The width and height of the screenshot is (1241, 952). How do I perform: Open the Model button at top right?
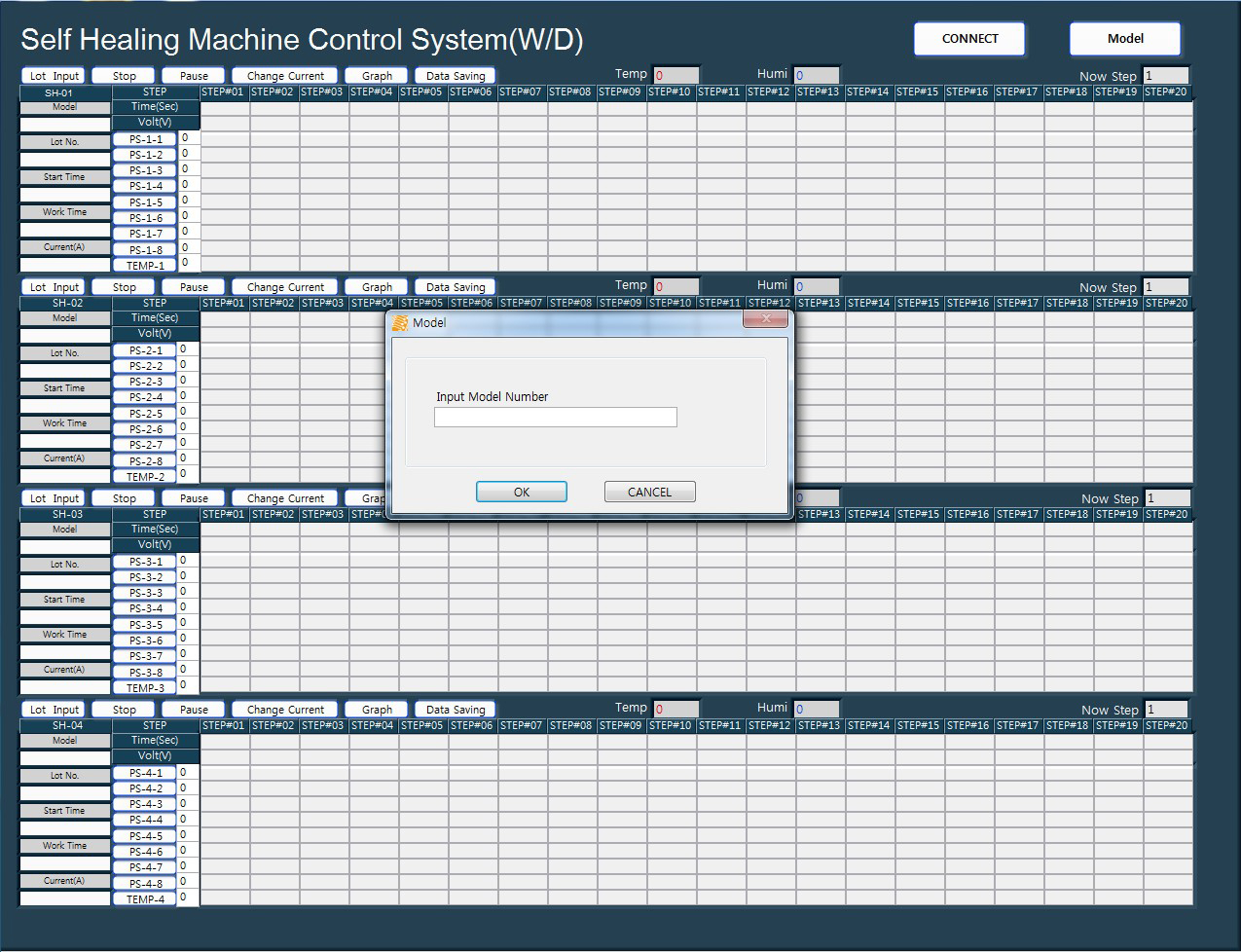click(x=1124, y=39)
